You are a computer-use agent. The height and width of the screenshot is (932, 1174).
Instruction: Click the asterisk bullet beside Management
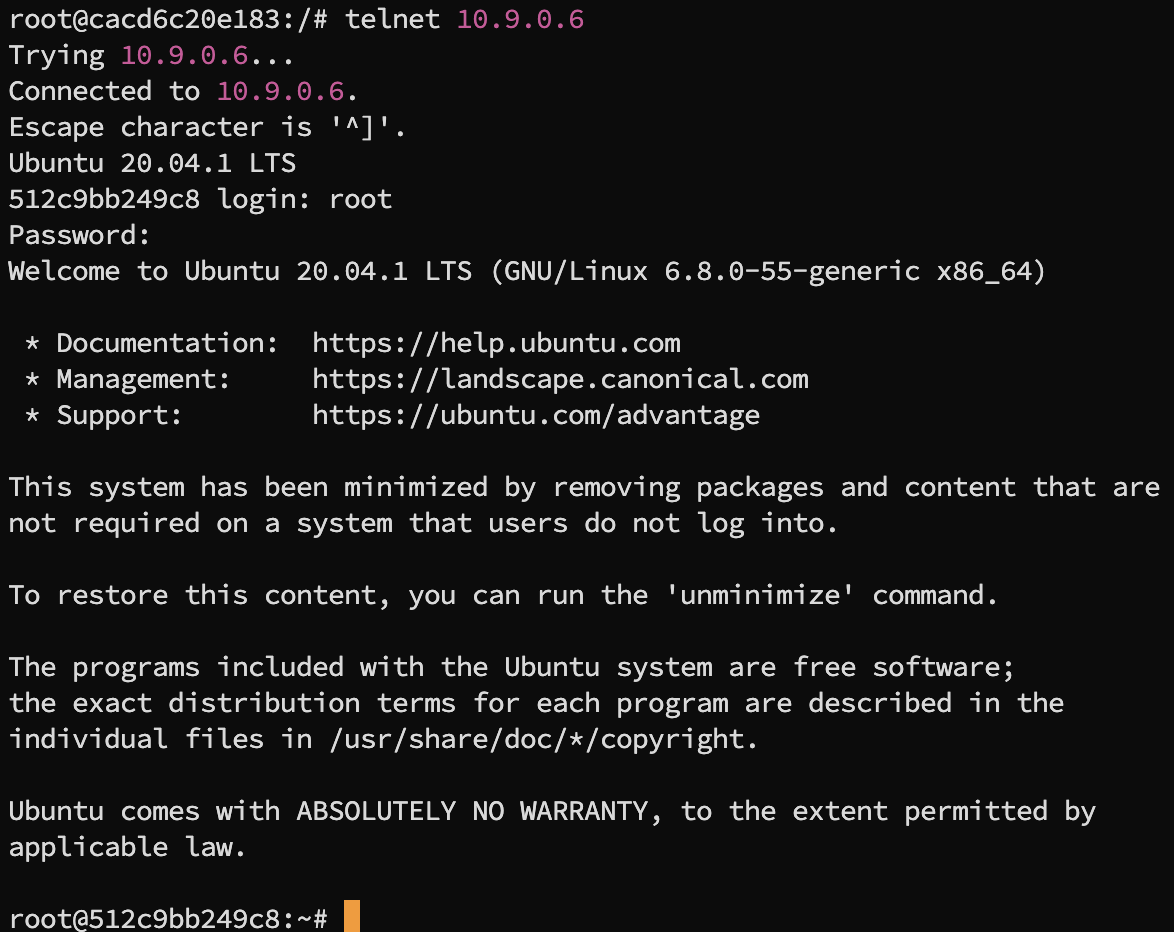32,380
